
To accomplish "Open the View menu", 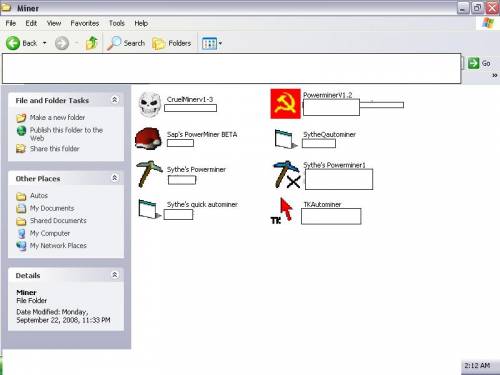I will point(54,23).
